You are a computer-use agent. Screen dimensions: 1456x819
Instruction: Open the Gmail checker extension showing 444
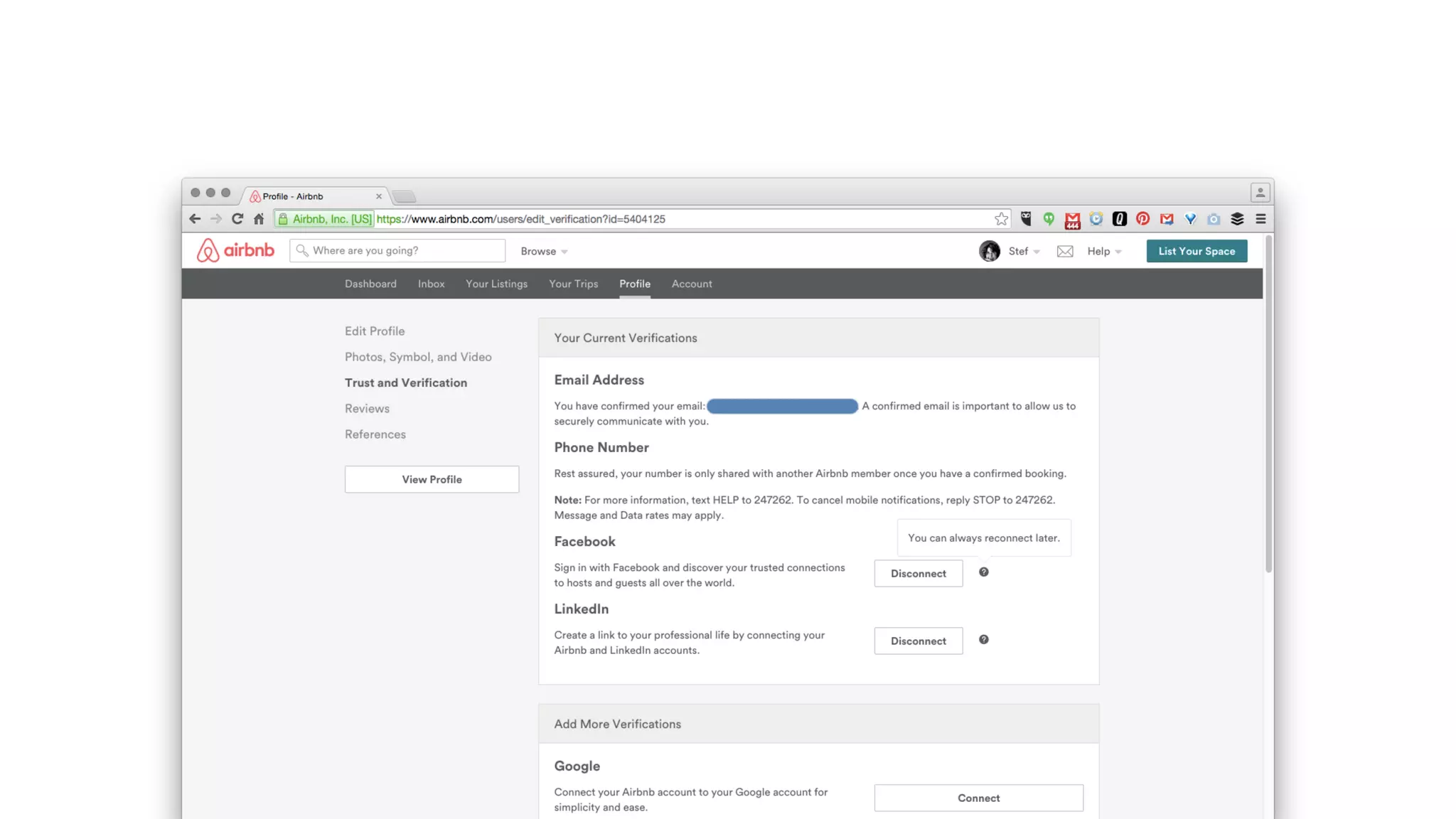click(1072, 220)
